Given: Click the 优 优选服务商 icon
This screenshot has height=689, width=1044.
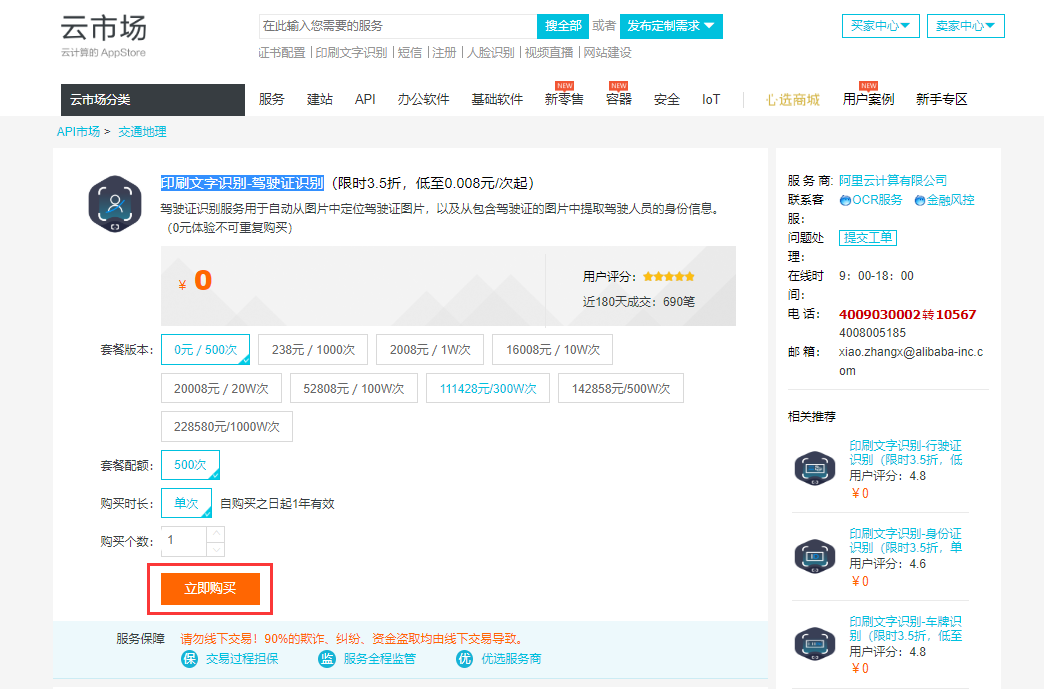Looking at the screenshot, I should 464,658.
